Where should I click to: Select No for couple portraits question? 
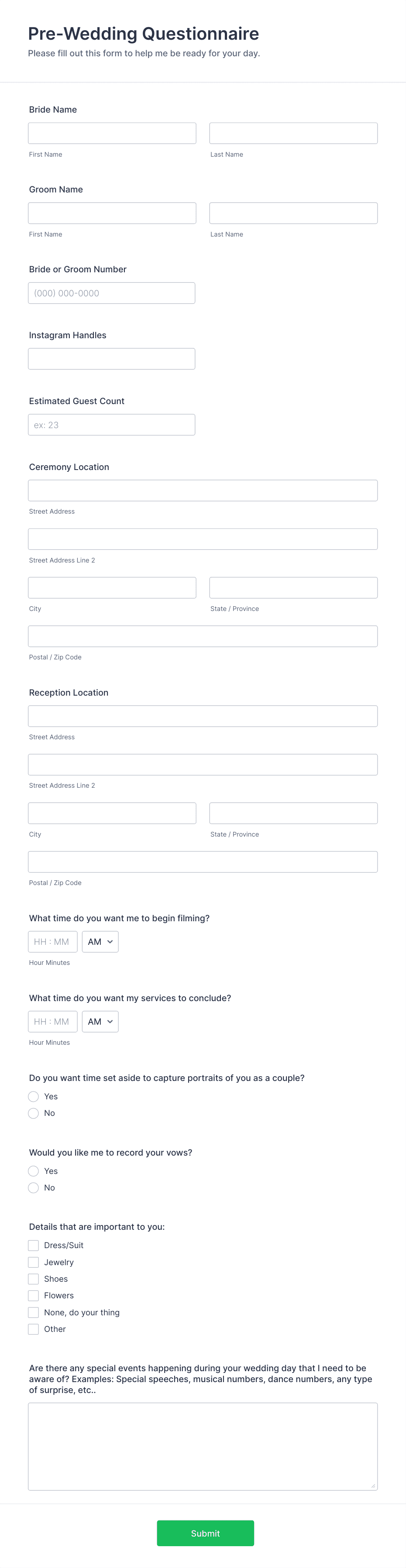pos(34,1113)
